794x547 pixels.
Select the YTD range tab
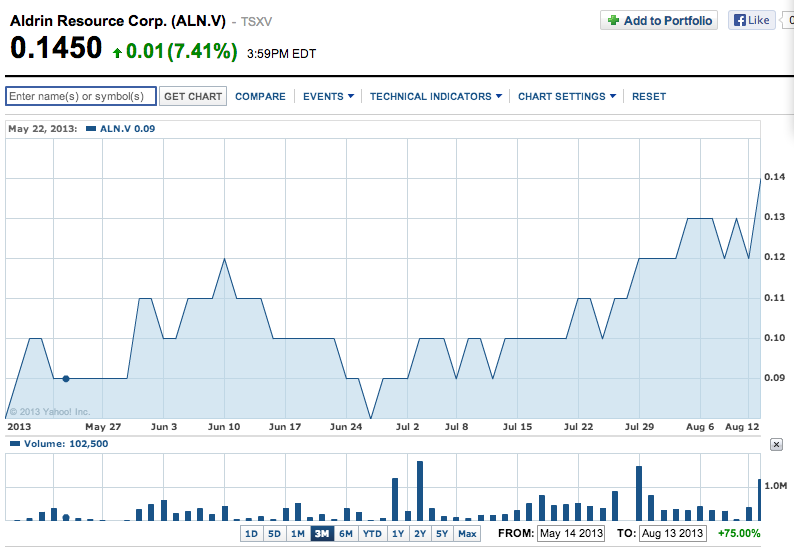click(x=372, y=533)
